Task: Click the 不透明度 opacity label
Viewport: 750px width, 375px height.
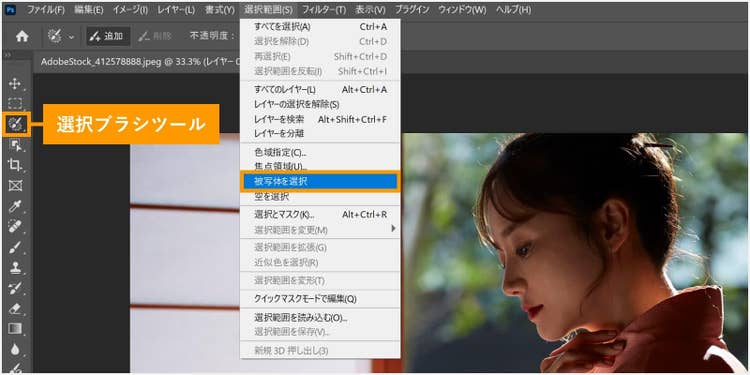Action: click(x=212, y=36)
